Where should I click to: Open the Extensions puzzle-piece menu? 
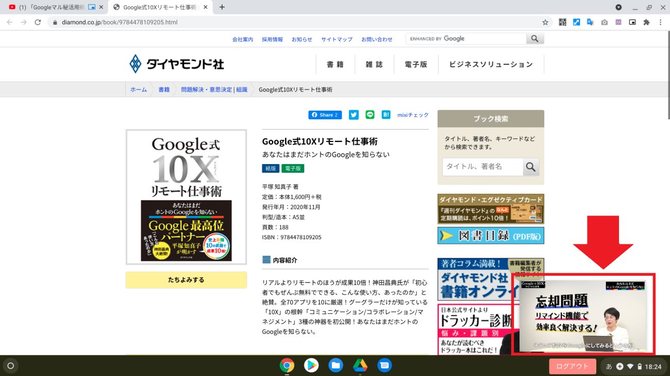point(646,22)
